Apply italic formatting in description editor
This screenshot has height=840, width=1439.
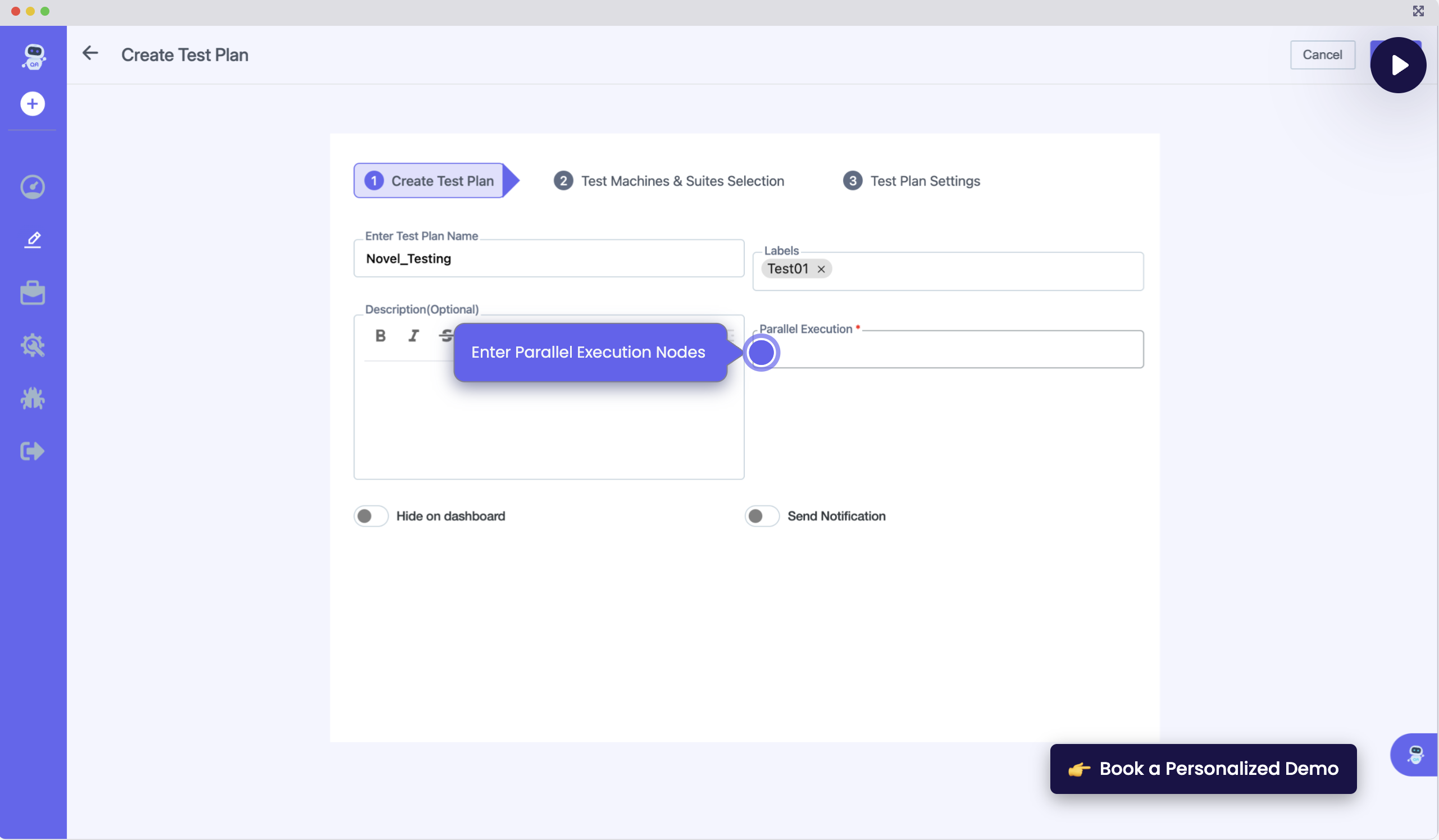tap(413, 336)
